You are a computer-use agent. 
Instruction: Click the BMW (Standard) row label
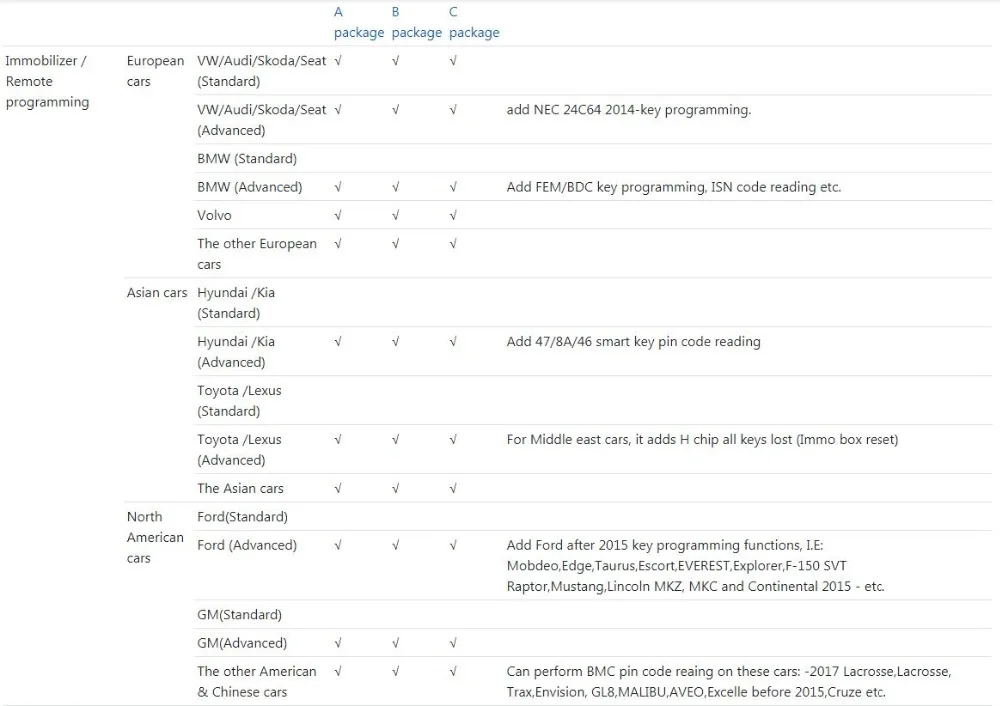(247, 158)
